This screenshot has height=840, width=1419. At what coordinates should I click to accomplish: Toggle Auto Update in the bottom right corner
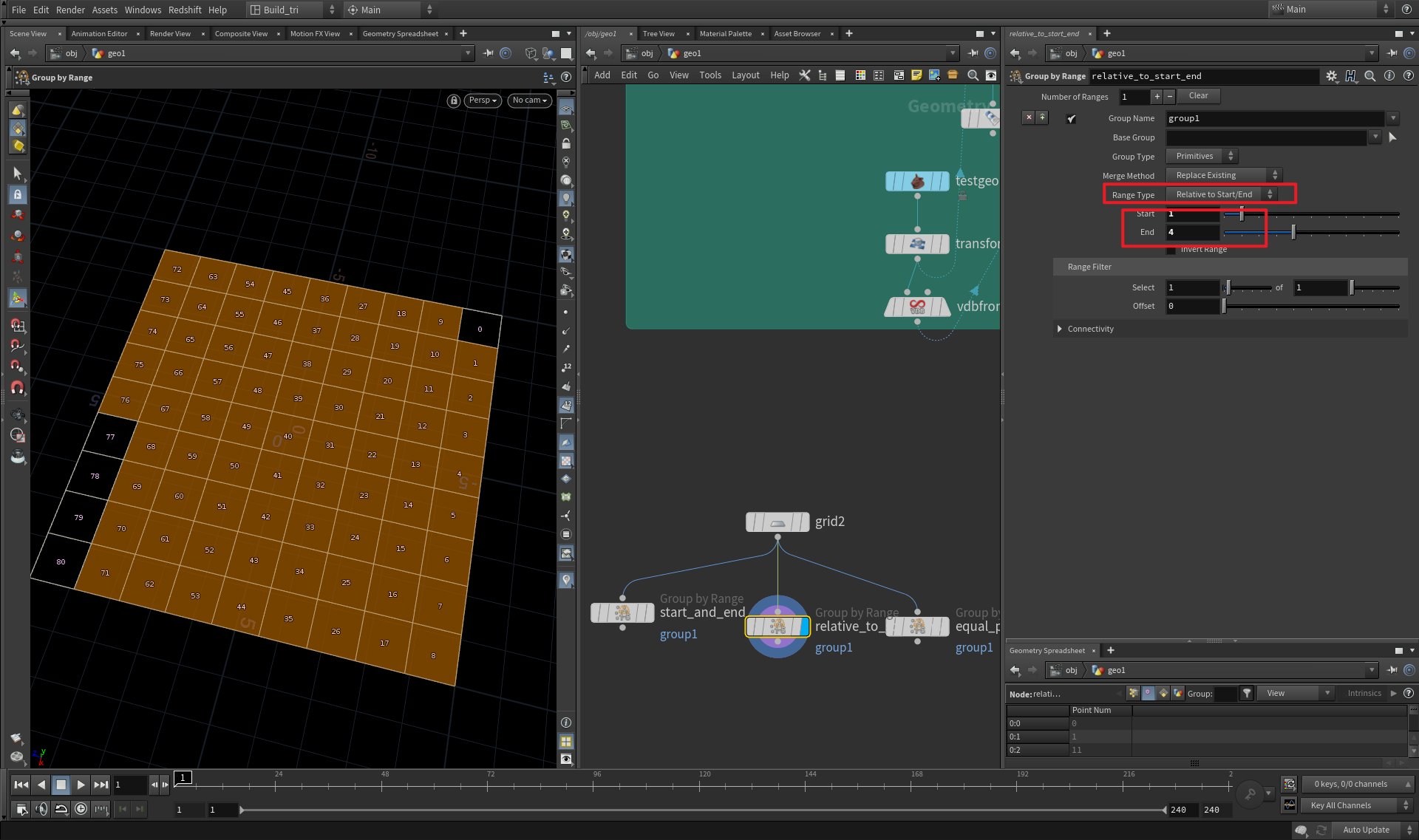1366,830
